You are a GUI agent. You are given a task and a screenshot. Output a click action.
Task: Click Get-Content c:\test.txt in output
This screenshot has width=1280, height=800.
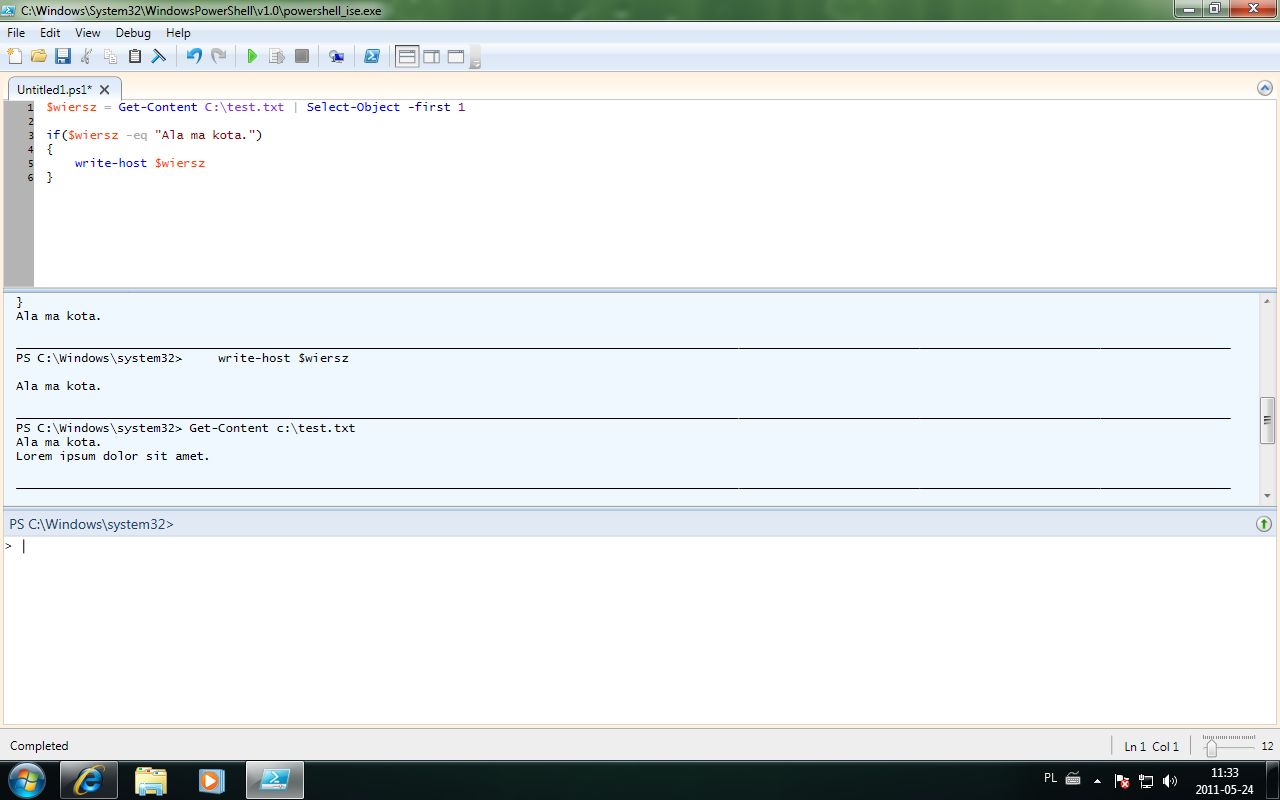272,428
